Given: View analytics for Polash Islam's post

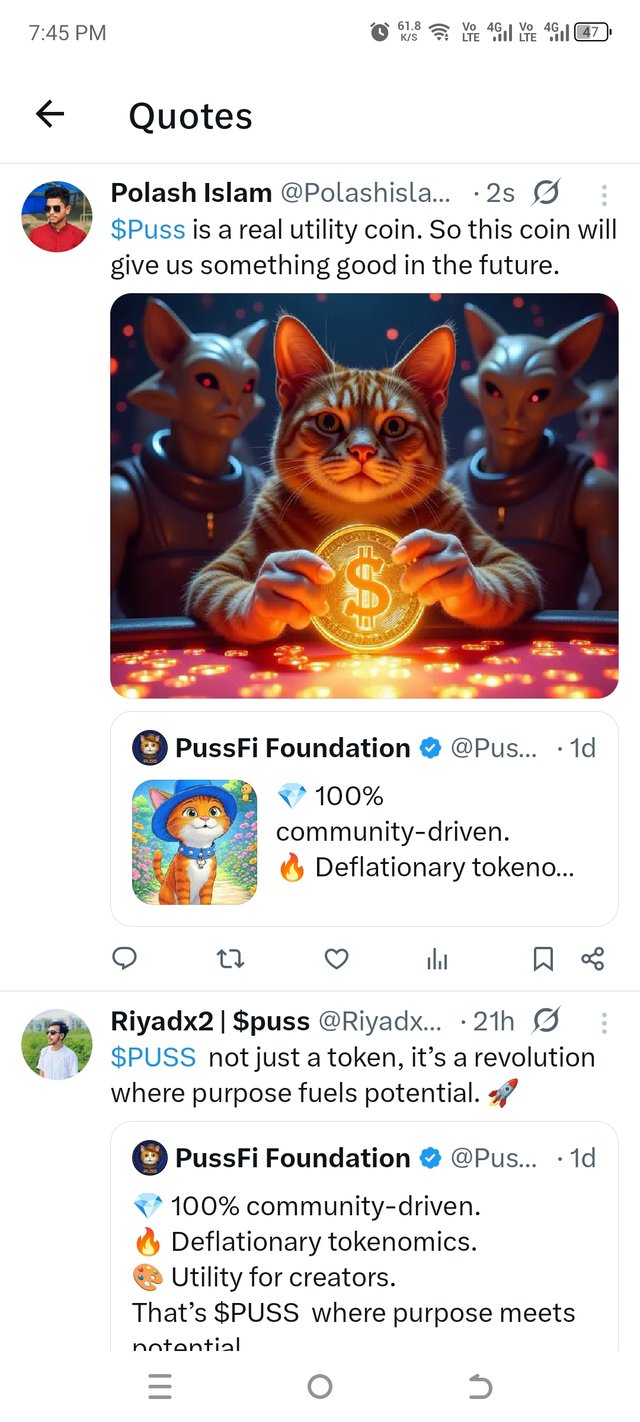Looking at the screenshot, I should (437, 959).
